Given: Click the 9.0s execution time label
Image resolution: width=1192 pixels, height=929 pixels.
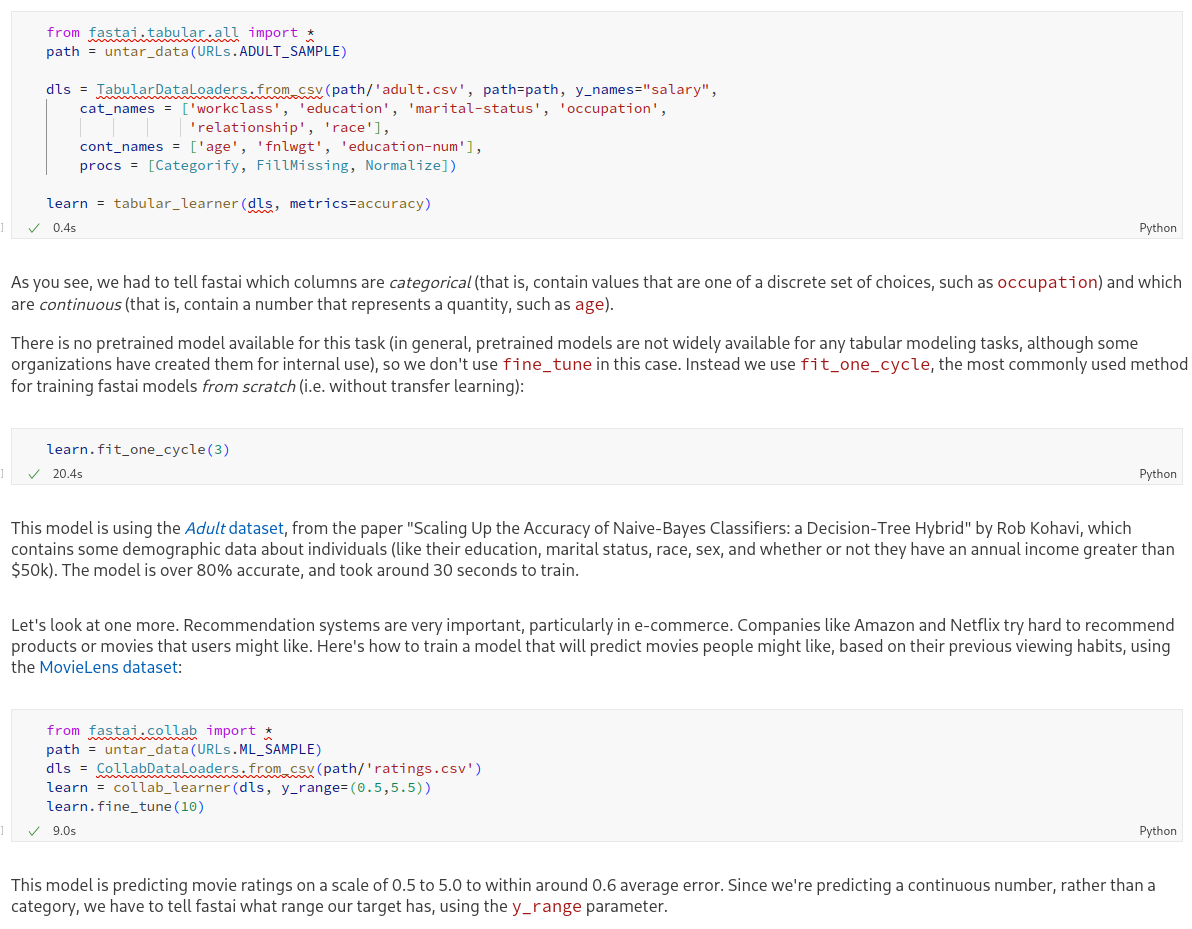Looking at the screenshot, I should tap(64, 830).
